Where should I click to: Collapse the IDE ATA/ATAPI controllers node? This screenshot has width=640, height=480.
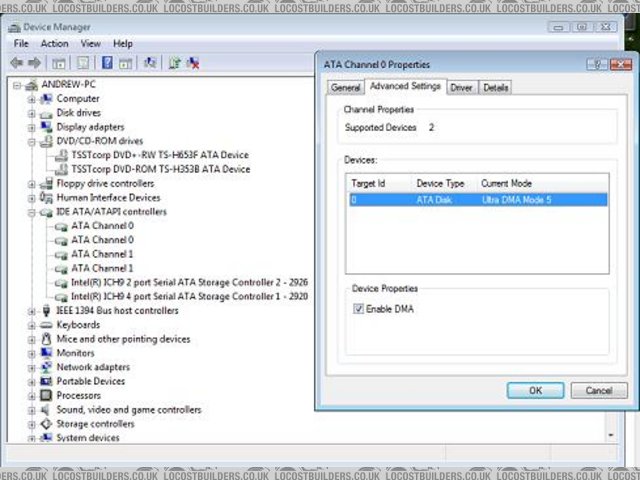pyautogui.click(x=31, y=212)
